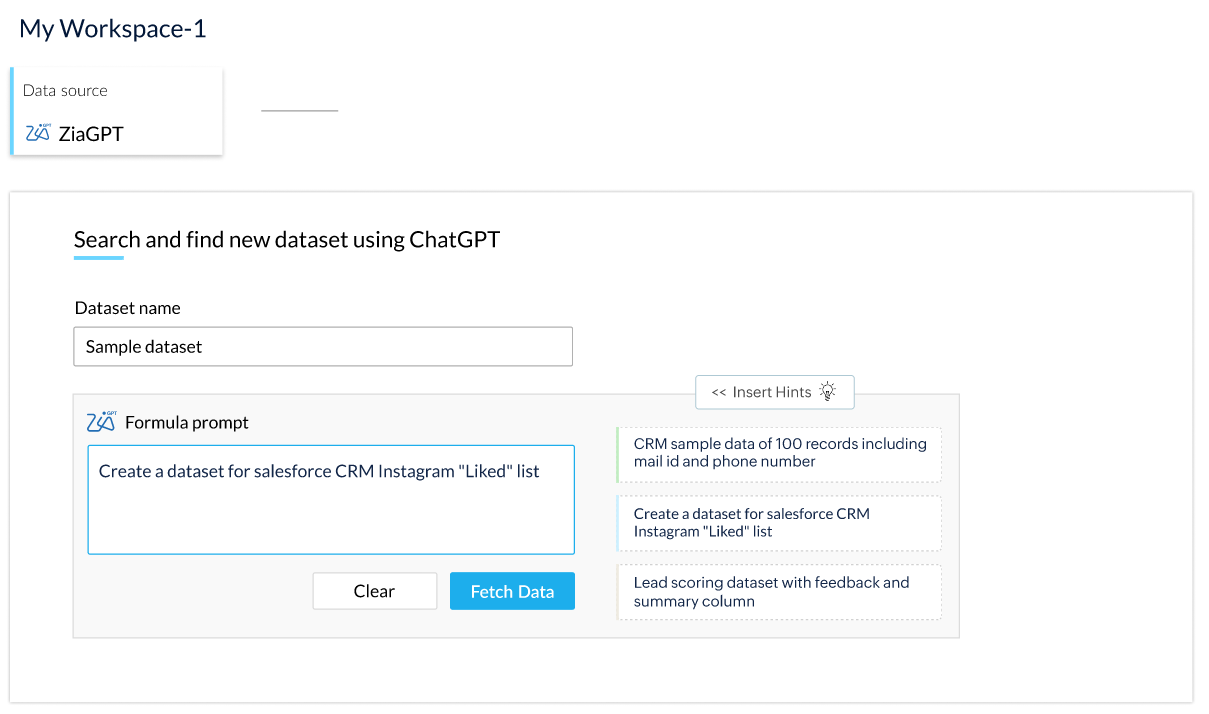Pick the CRM sample data 100 records hint

[x=779, y=453]
